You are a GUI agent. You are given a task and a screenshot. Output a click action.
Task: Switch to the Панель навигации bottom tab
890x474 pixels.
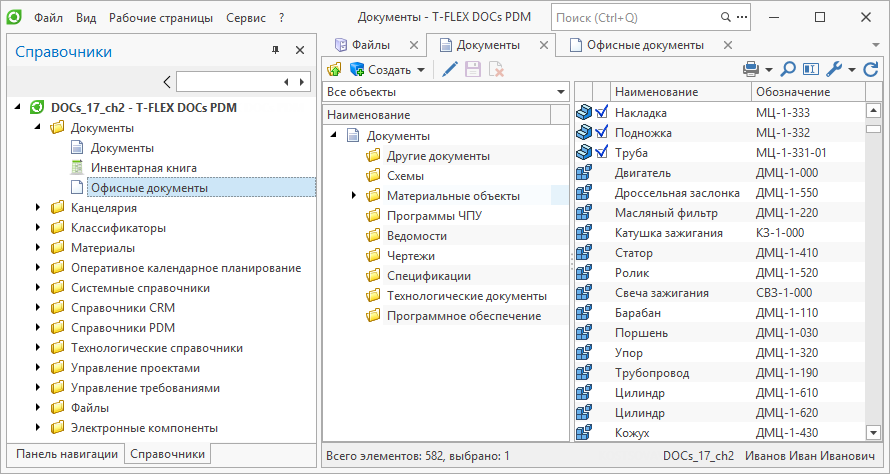coord(66,454)
